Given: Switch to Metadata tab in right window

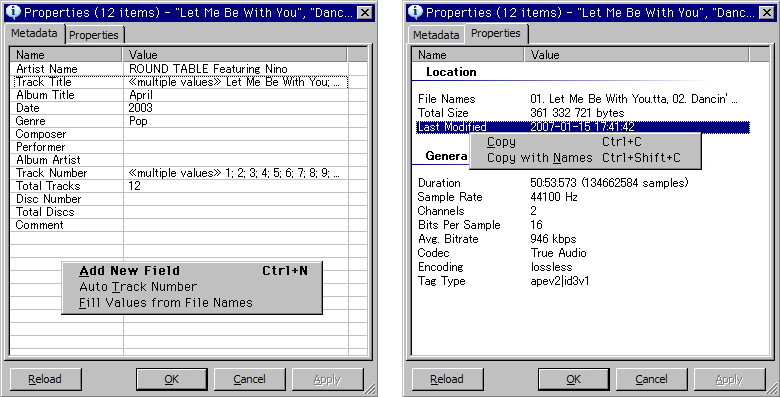Looking at the screenshot, I should [x=436, y=35].
